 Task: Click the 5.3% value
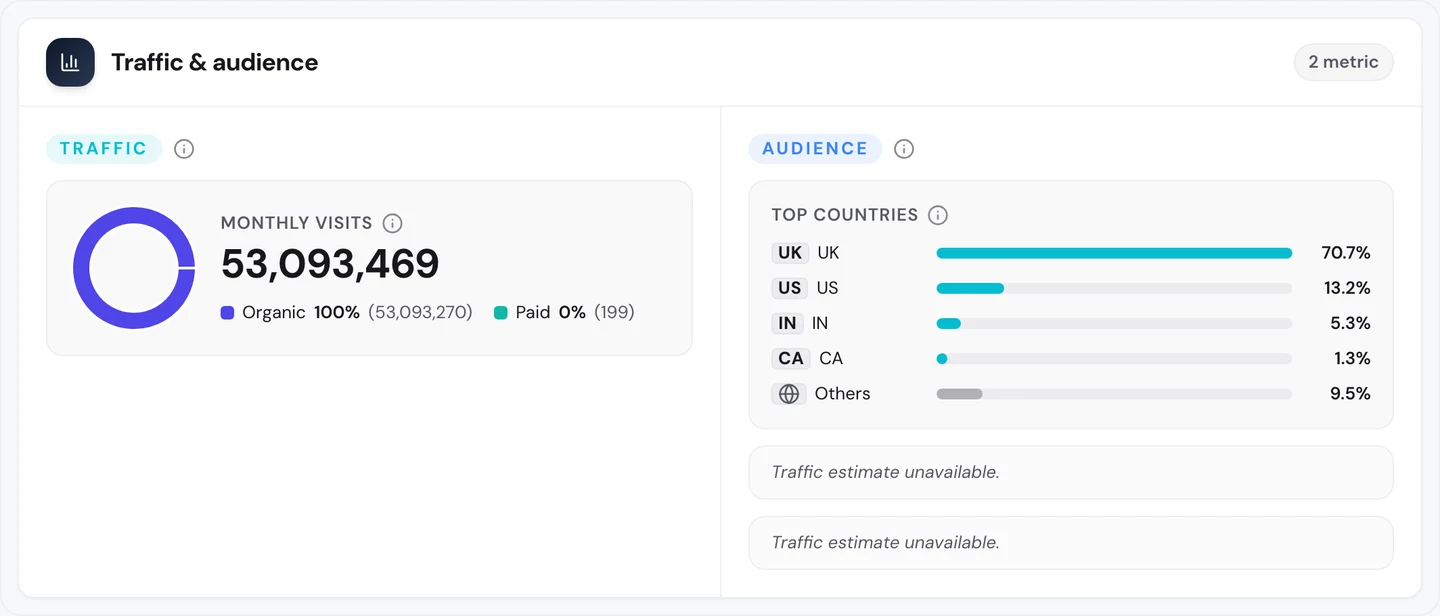[x=1351, y=323]
